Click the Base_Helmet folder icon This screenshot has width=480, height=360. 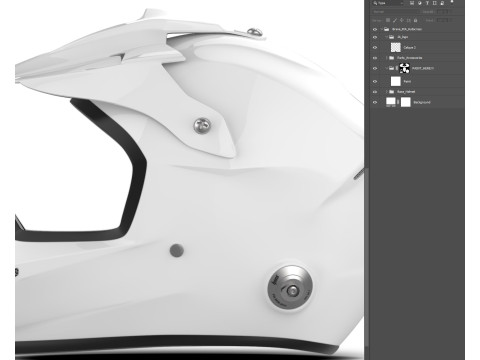[391, 92]
